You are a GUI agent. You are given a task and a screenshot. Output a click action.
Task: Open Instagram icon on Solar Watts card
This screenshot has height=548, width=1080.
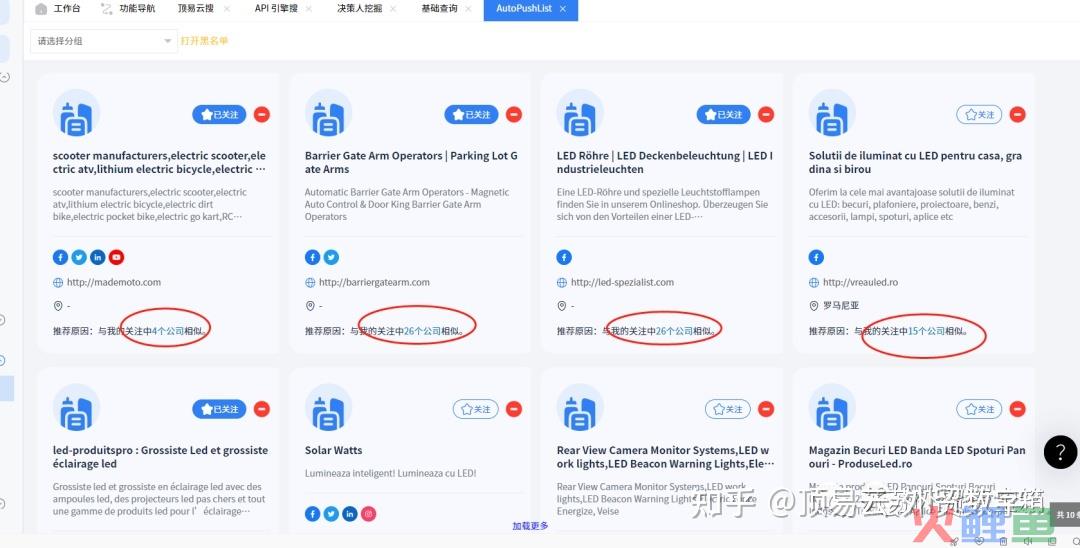pyautogui.click(x=368, y=514)
